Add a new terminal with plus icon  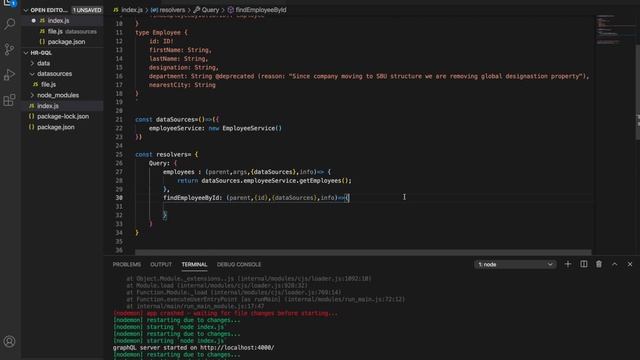pyautogui.click(x=568, y=264)
